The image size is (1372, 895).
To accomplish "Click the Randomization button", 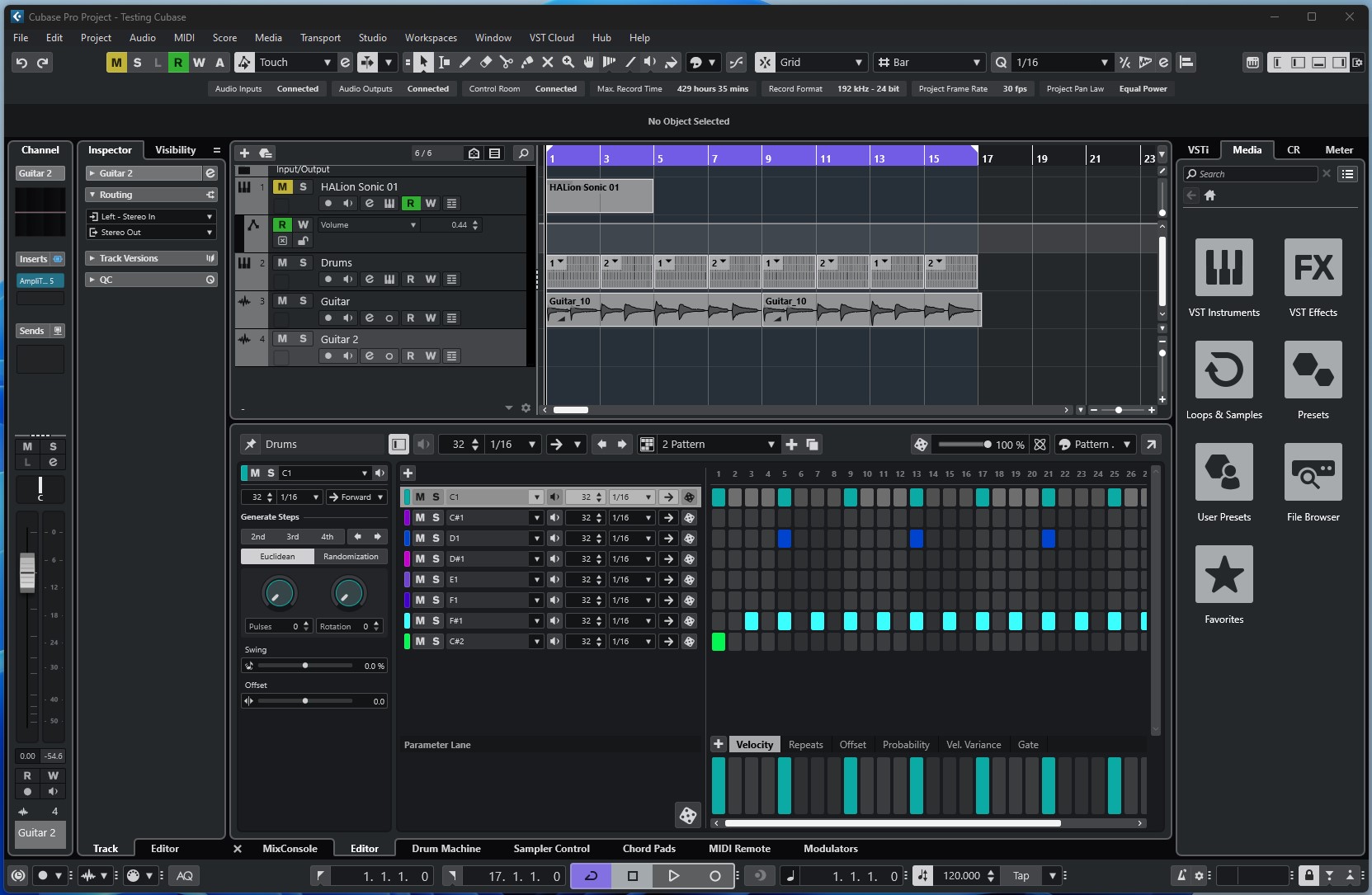I will click(x=351, y=557).
